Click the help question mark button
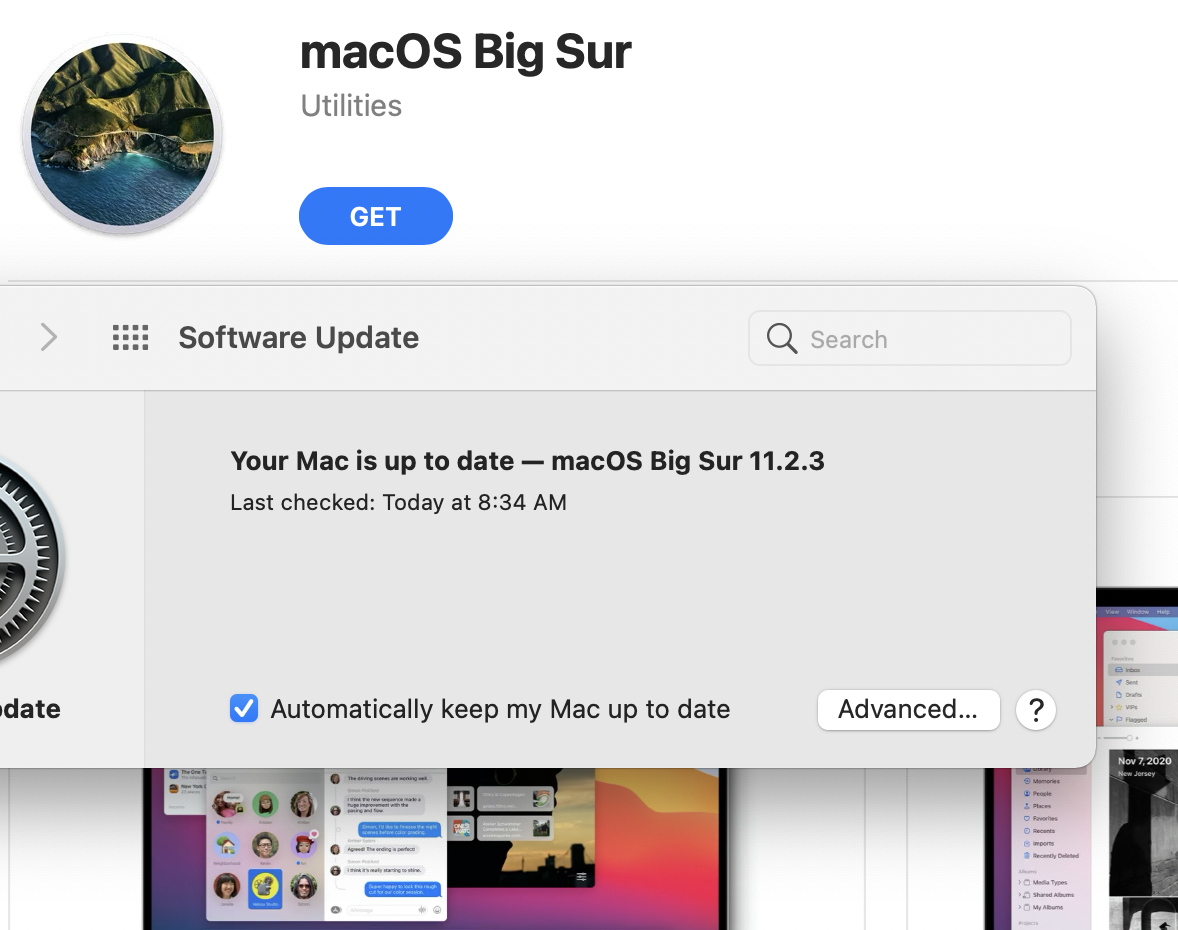The height and width of the screenshot is (930, 1178). [1036, 710]
